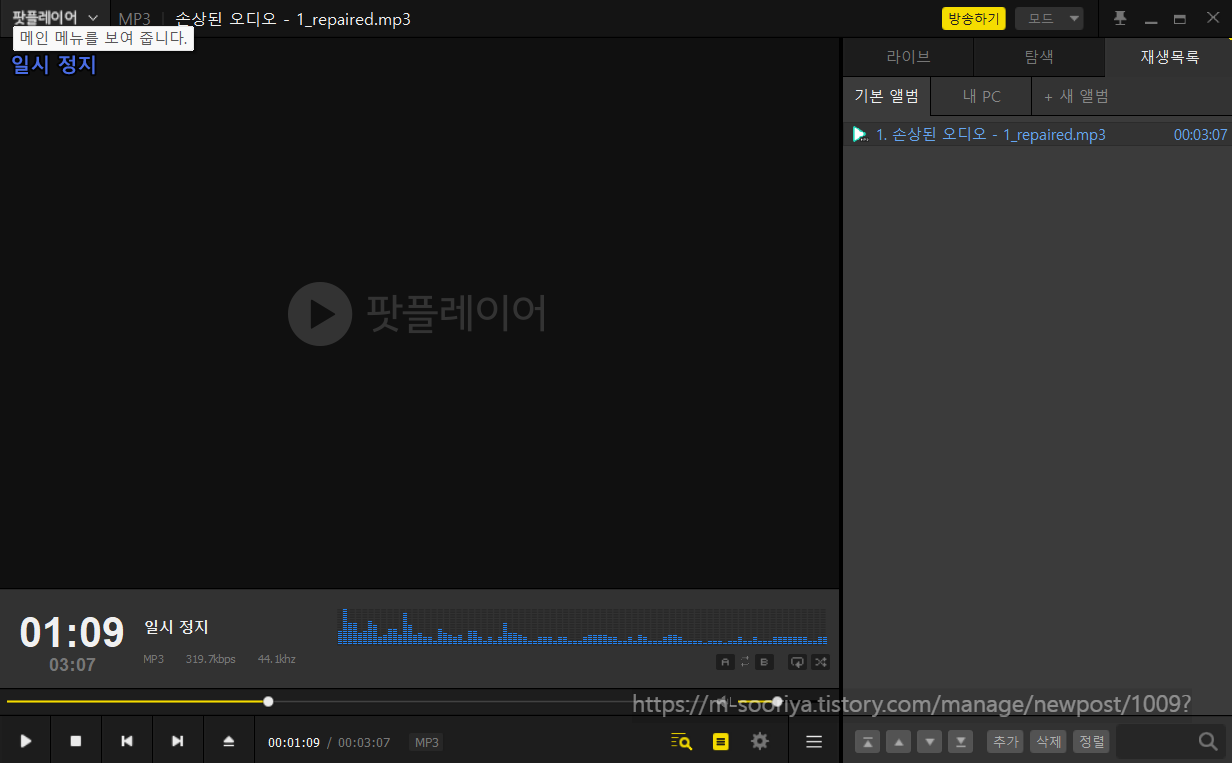
Task: Click the 삭제 (delete) button
Action: (1048, 741)
